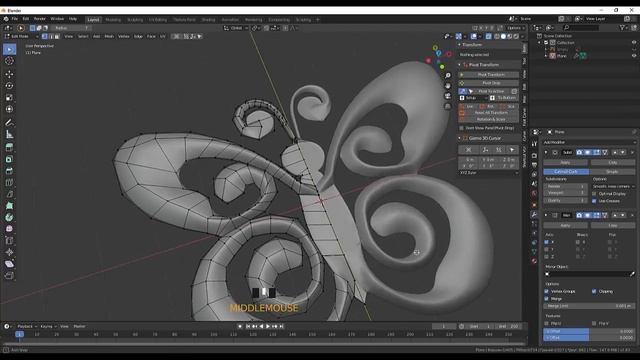Click the Play animation button in the timeline
The width and height of the screenshot is (640, 360).
coord(268,326)
